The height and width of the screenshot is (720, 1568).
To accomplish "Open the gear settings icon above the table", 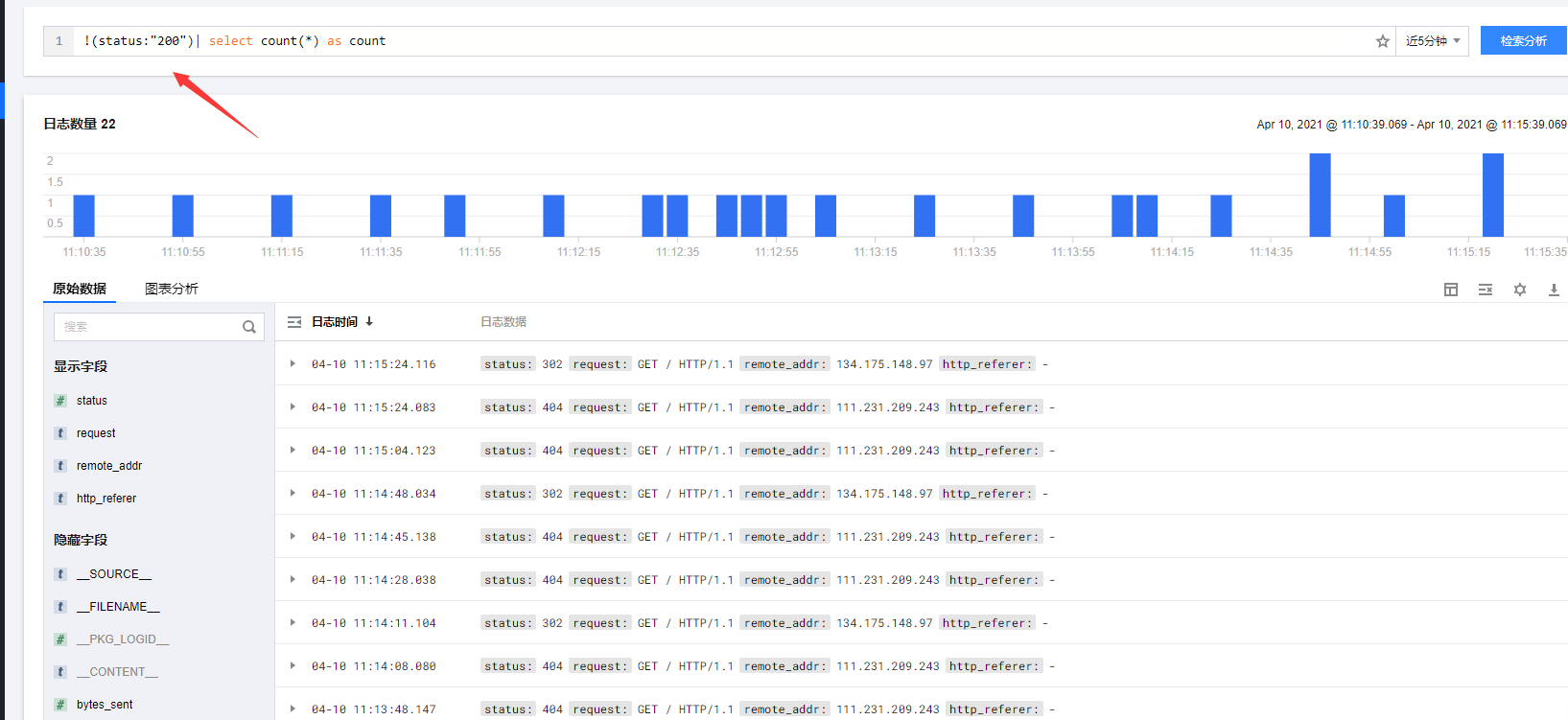I will 1520,290.
